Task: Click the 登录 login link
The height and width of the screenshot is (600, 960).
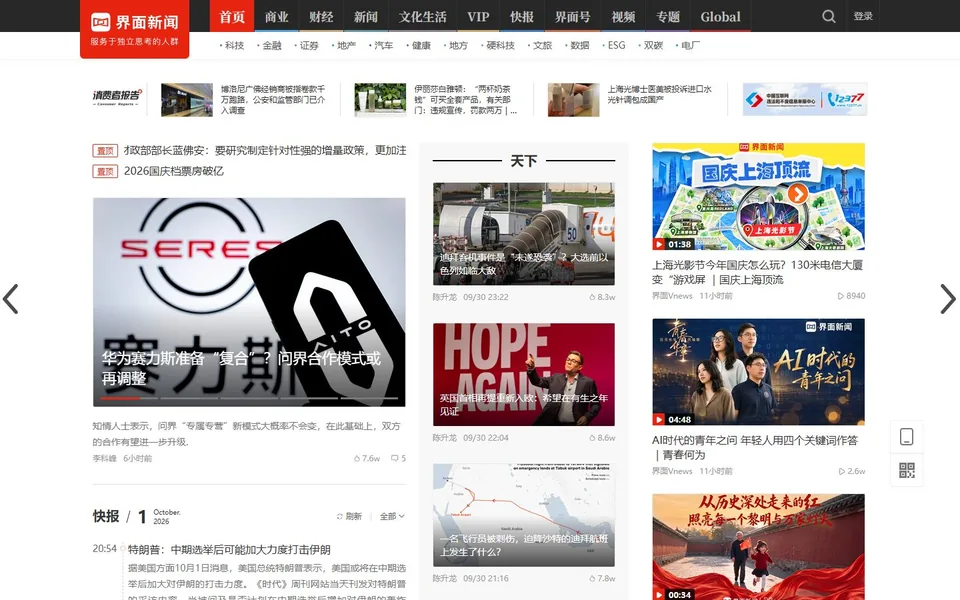Action: 863,16
